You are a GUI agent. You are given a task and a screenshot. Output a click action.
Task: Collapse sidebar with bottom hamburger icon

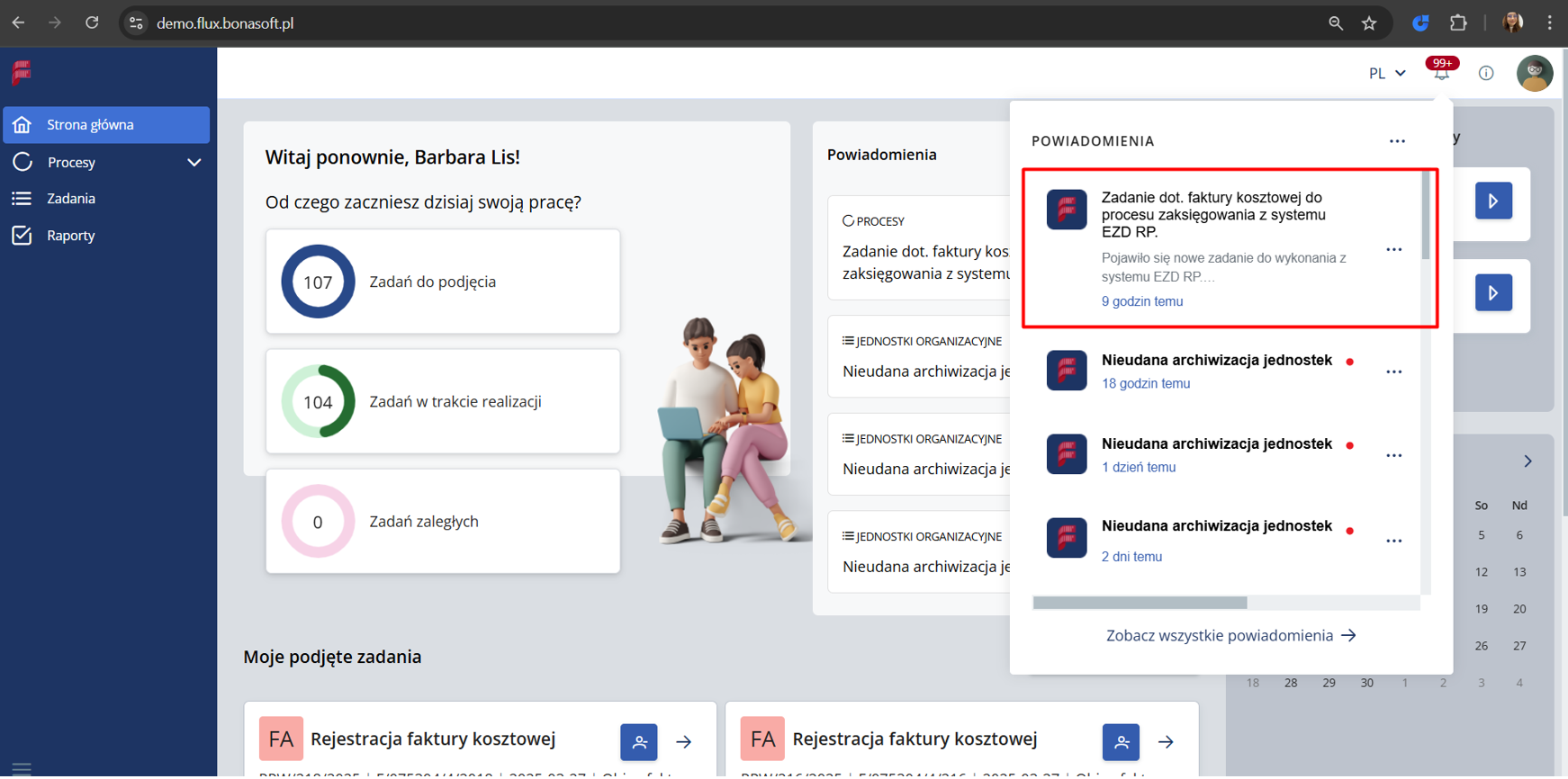tap(22, 768)
